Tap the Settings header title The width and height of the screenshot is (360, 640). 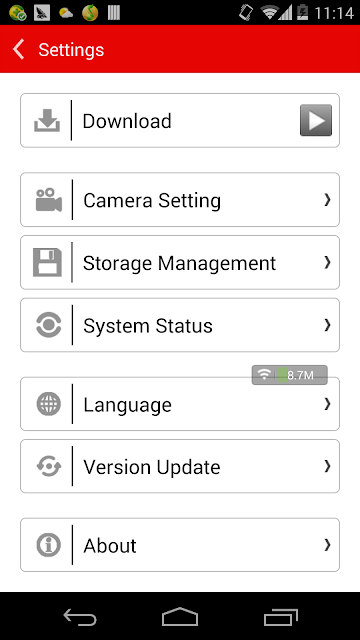pos(71,50)
